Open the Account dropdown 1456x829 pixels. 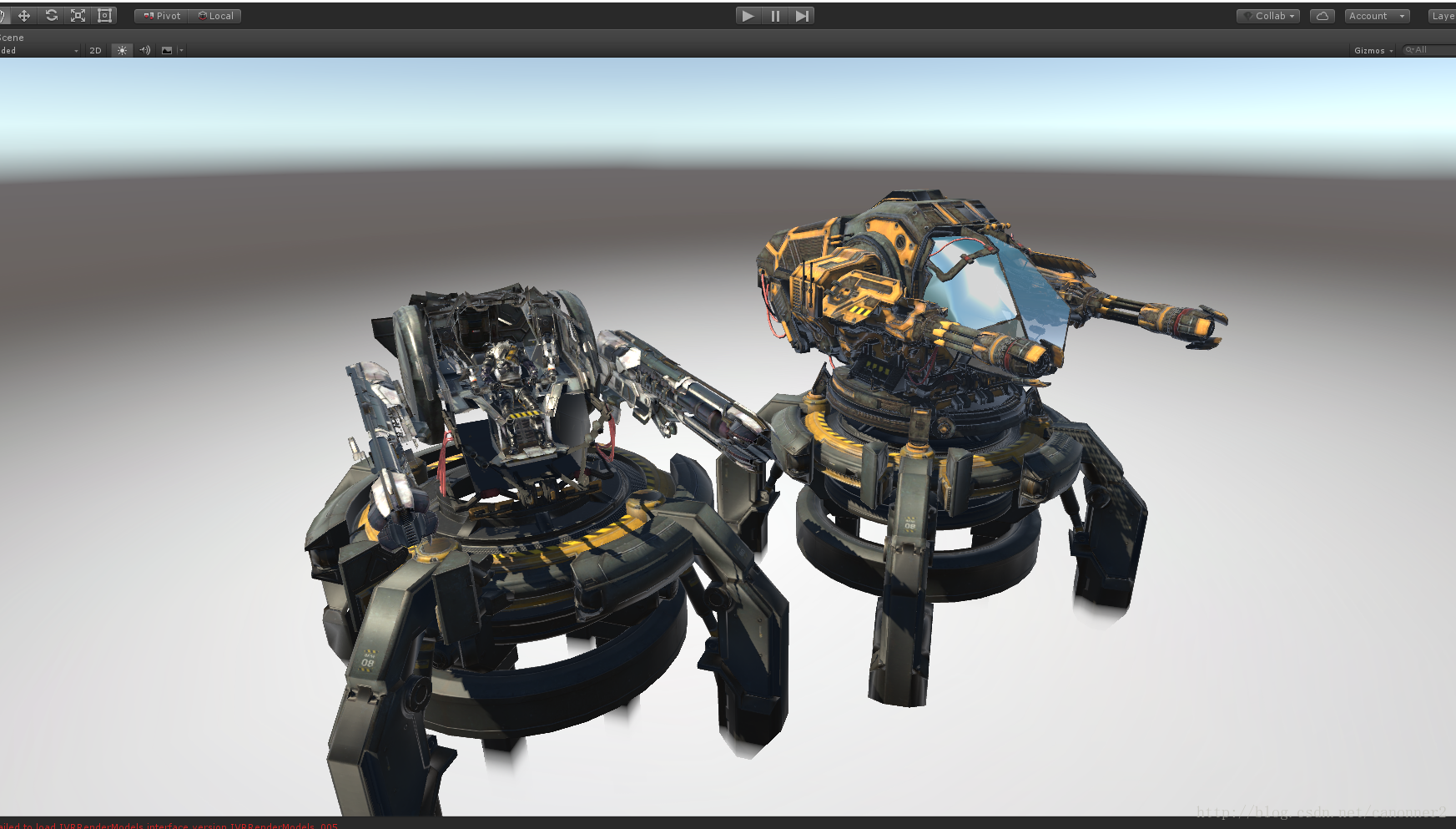tap(1378, 16)
